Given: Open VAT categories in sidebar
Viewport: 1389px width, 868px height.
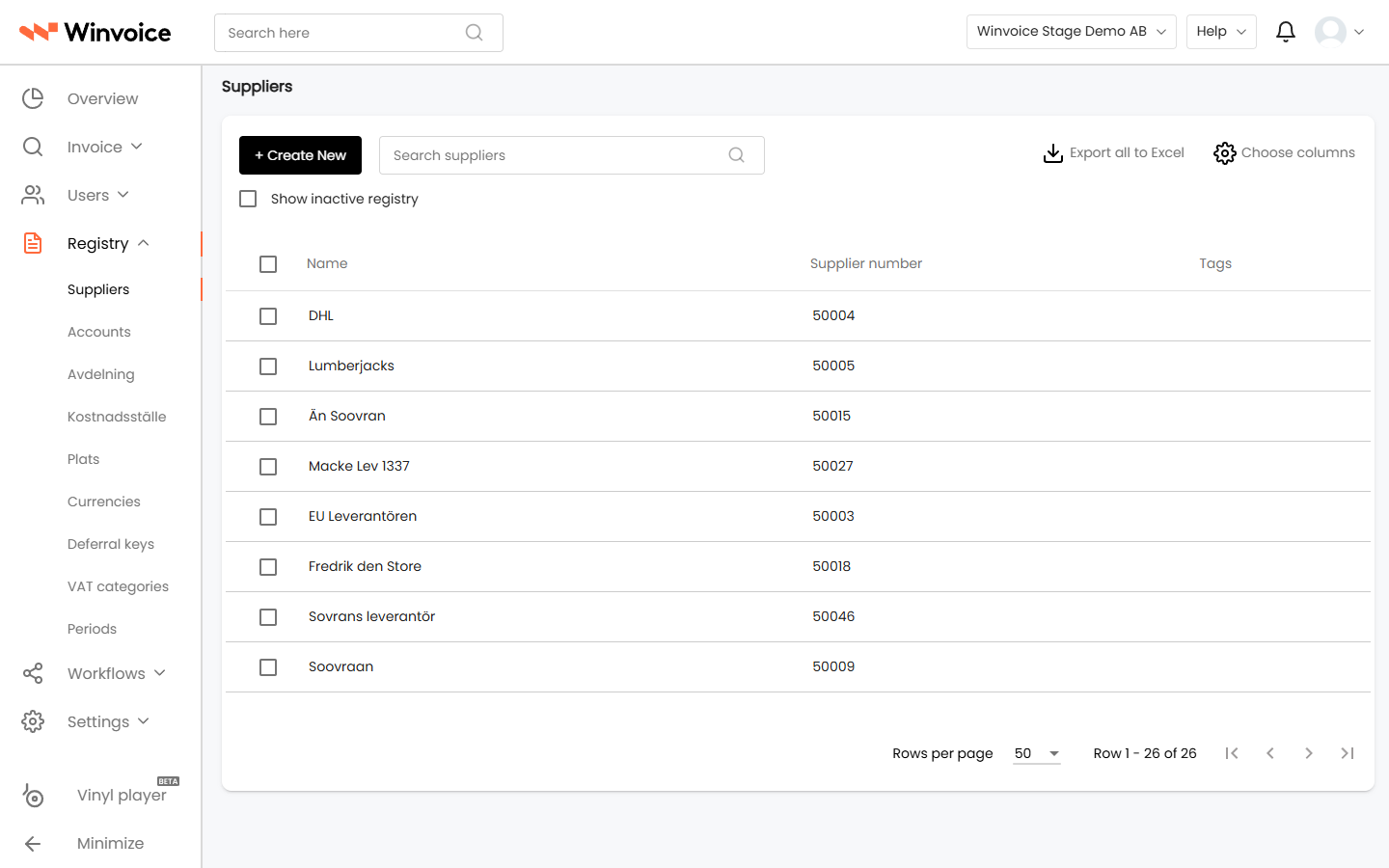Looking at the screenshot, I should pos(118,586).
